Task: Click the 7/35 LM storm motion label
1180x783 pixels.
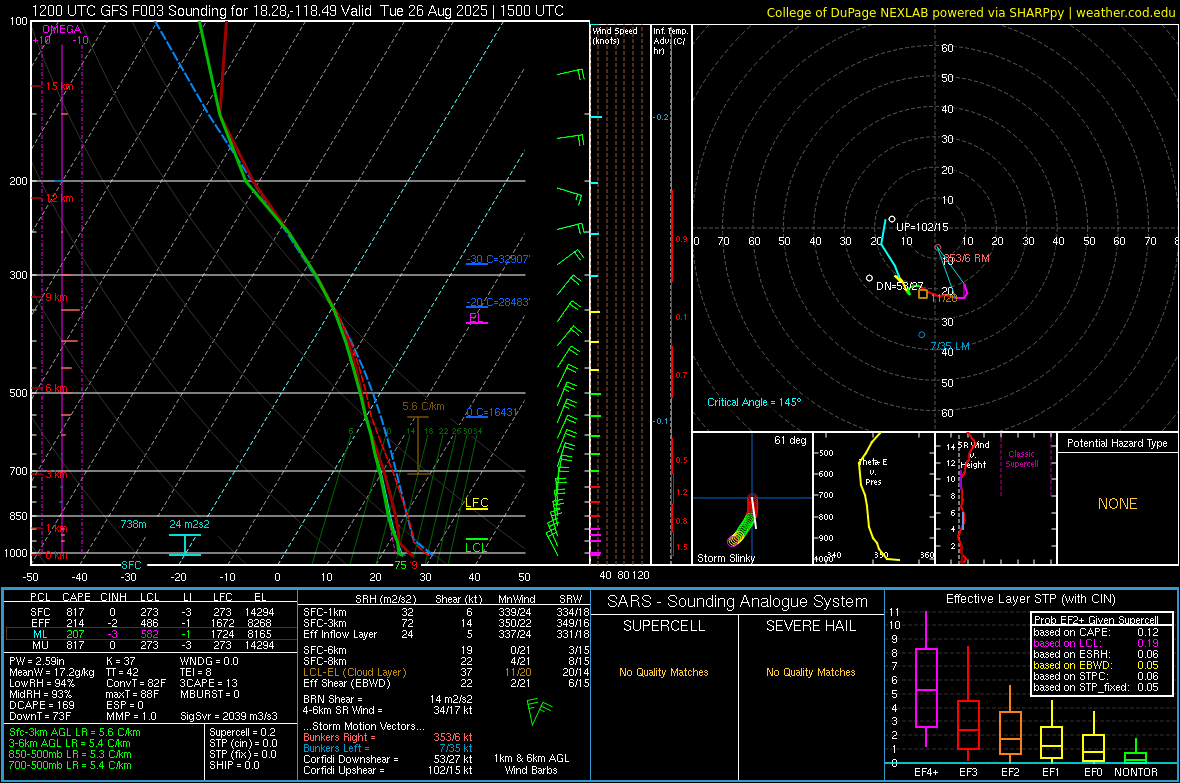Action: tap(950, 346)
